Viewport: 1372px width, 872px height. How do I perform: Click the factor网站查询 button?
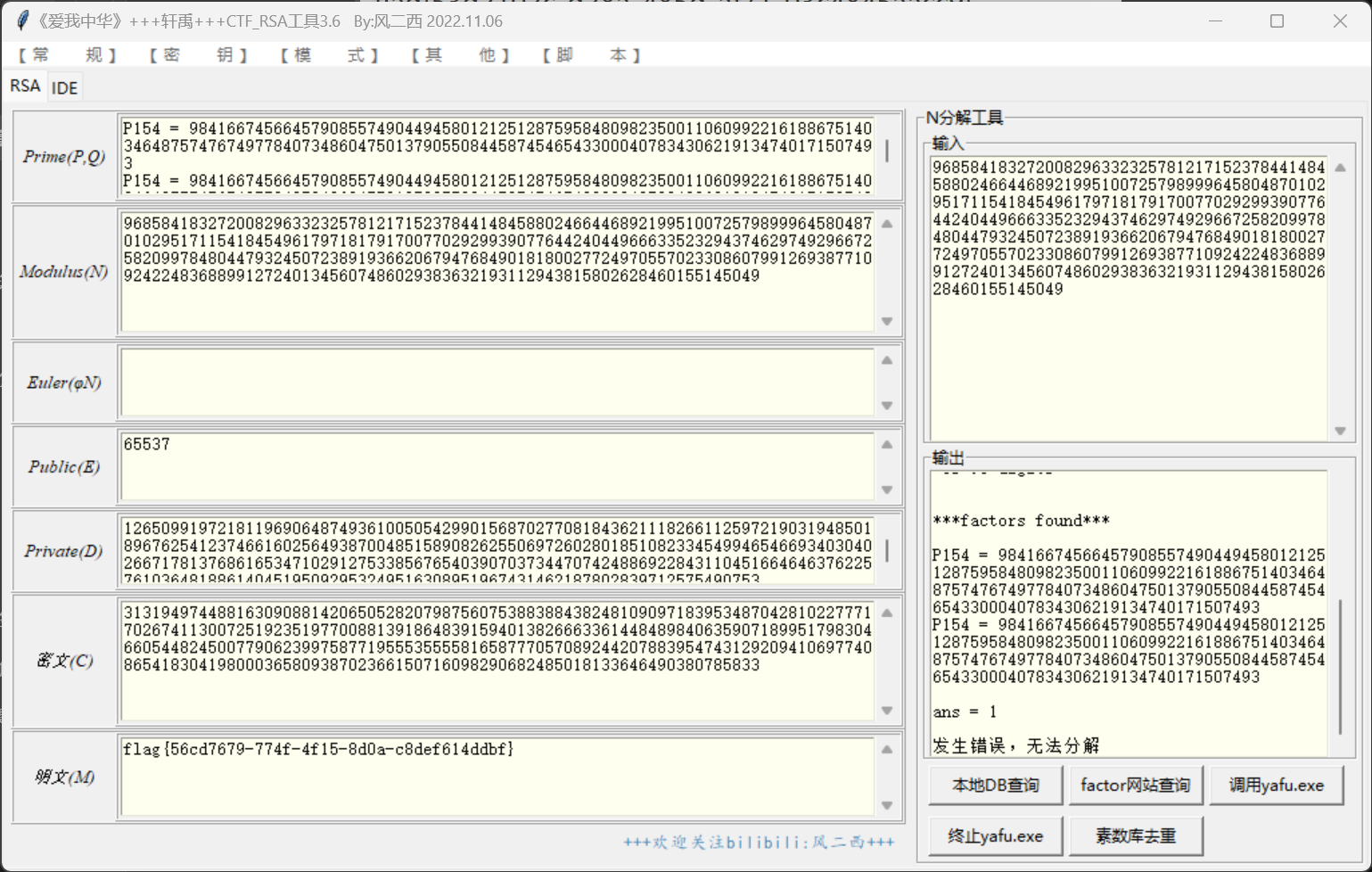[x=1136, y=786]
